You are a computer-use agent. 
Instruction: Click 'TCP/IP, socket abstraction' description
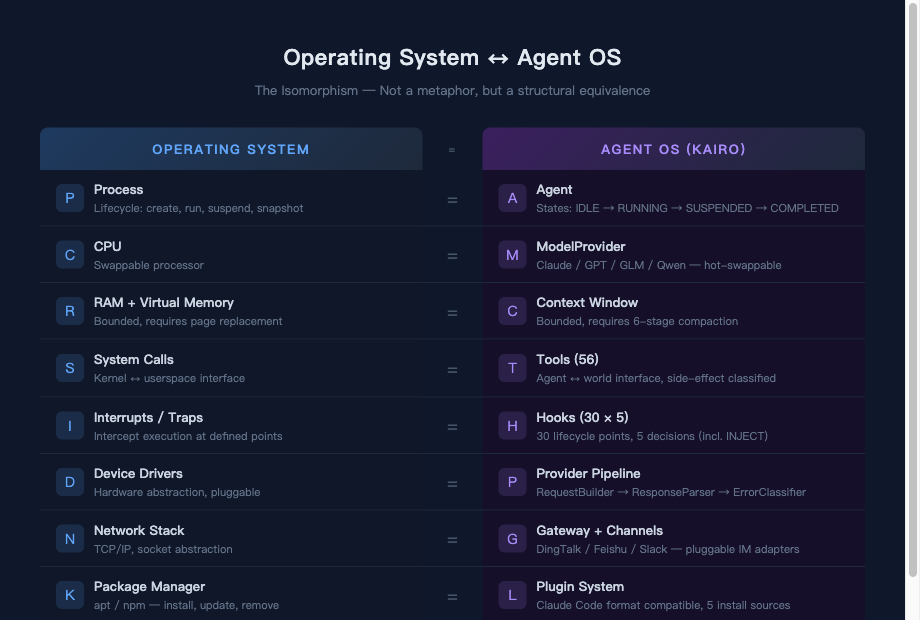click(x=163, y=549)
